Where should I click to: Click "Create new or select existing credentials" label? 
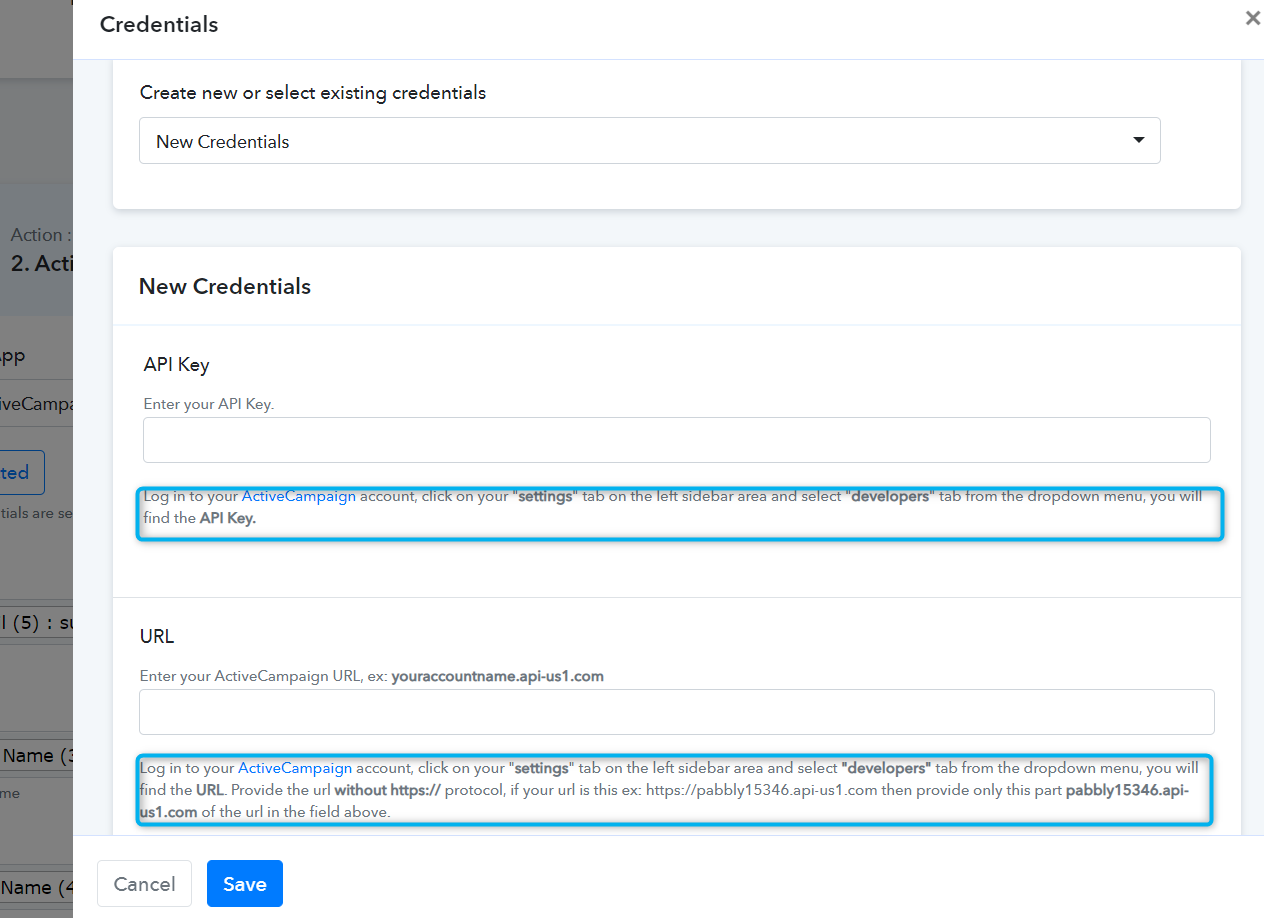313,92
